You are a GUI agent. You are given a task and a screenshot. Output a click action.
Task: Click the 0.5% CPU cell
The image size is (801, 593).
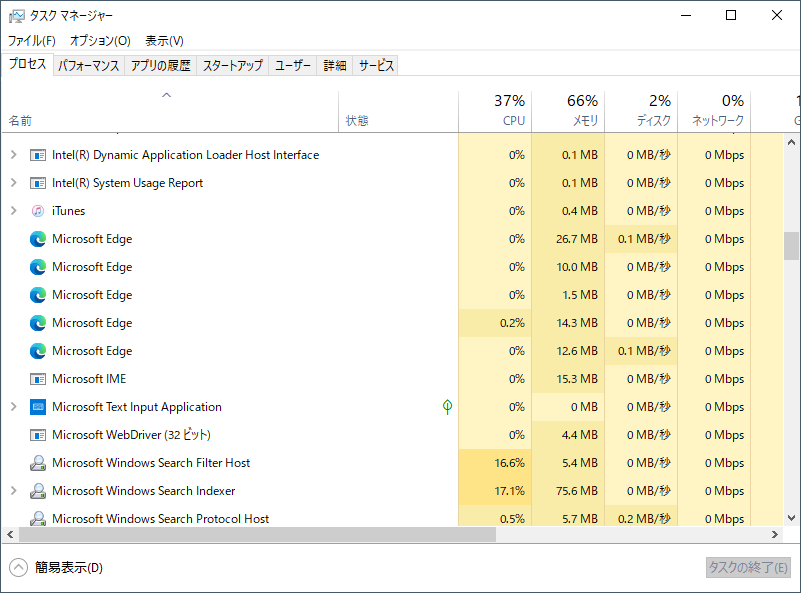coord(495,517)
